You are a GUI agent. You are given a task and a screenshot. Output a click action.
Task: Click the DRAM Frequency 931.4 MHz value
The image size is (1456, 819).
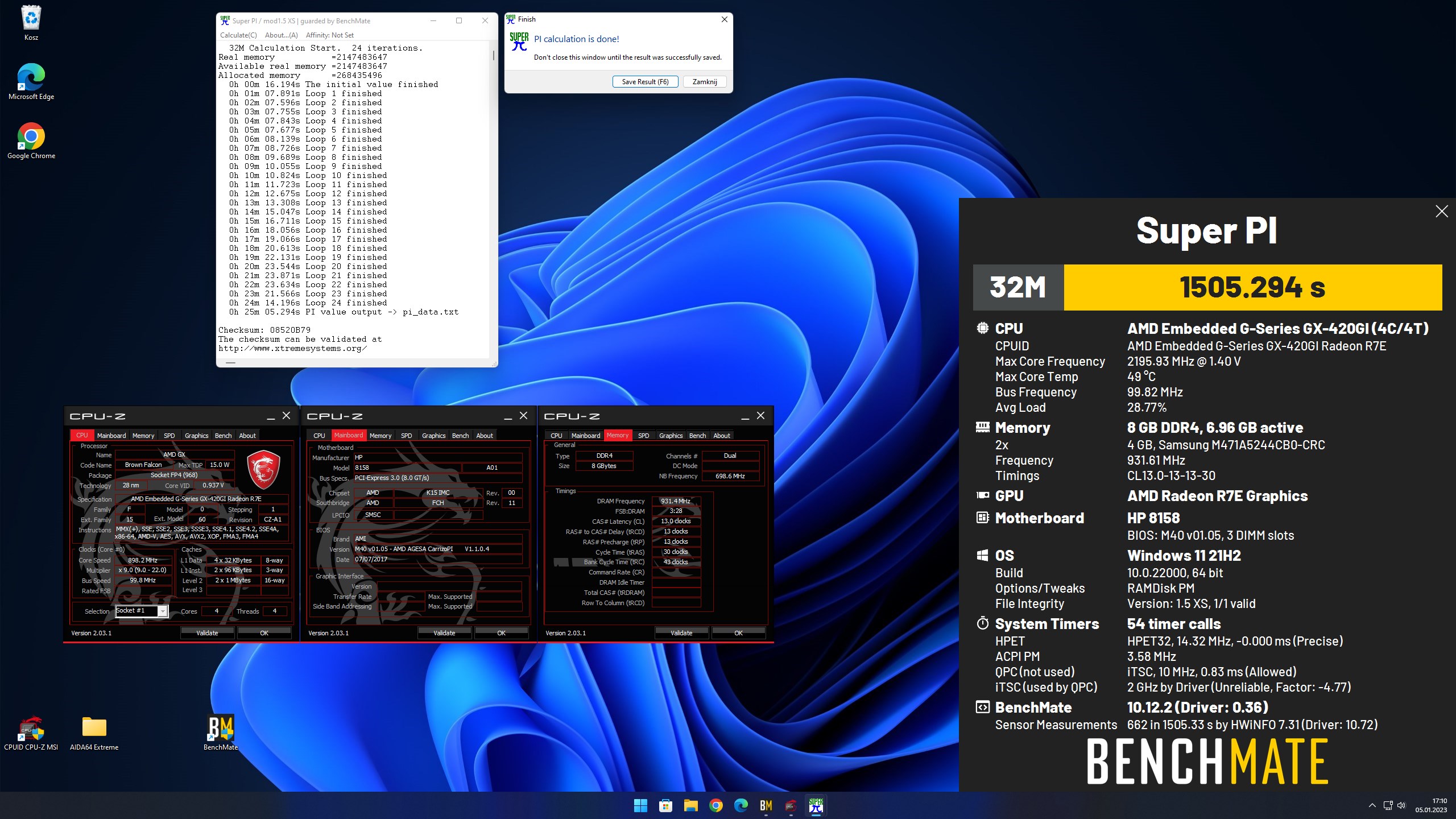click(676, 501)
